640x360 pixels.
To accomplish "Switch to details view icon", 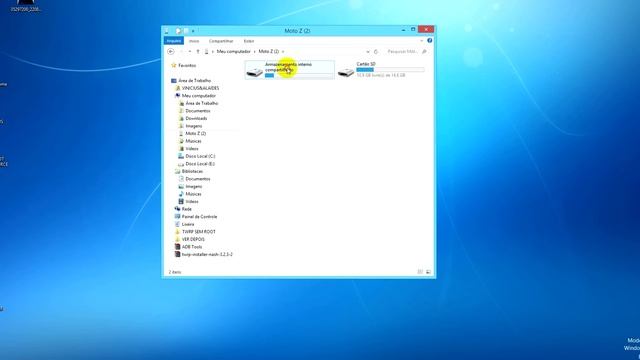I will coord(420,272).
